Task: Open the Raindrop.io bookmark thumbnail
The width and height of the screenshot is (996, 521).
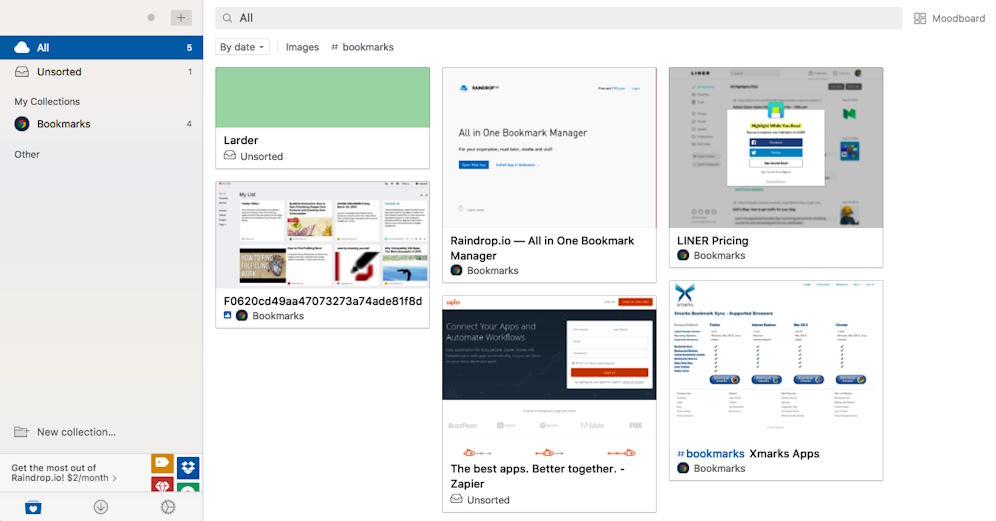Action: coord(549,148)
